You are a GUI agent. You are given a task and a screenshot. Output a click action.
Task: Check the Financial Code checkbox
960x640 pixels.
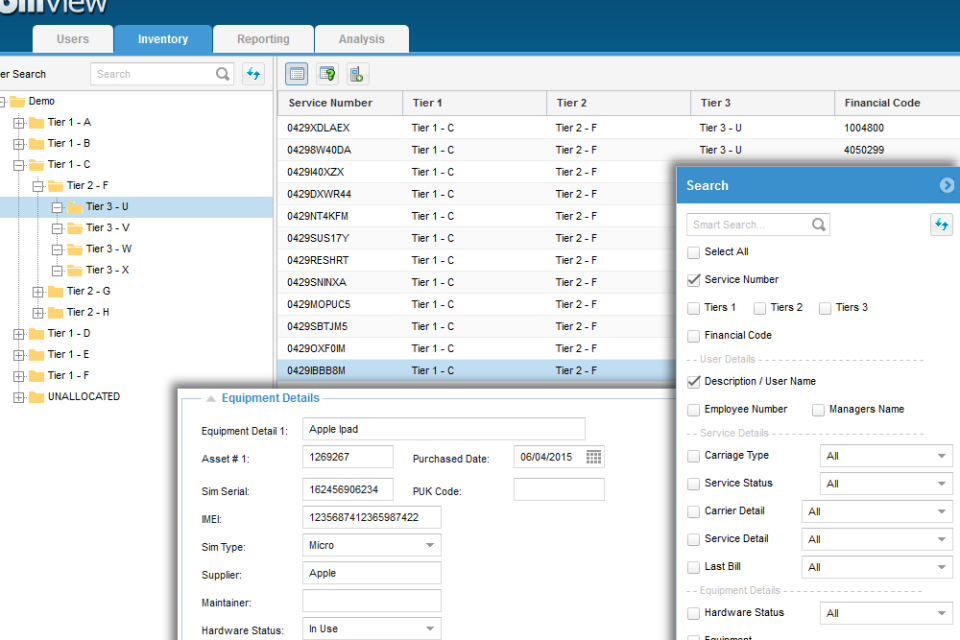pyautogui.click(x=694, y=336)
